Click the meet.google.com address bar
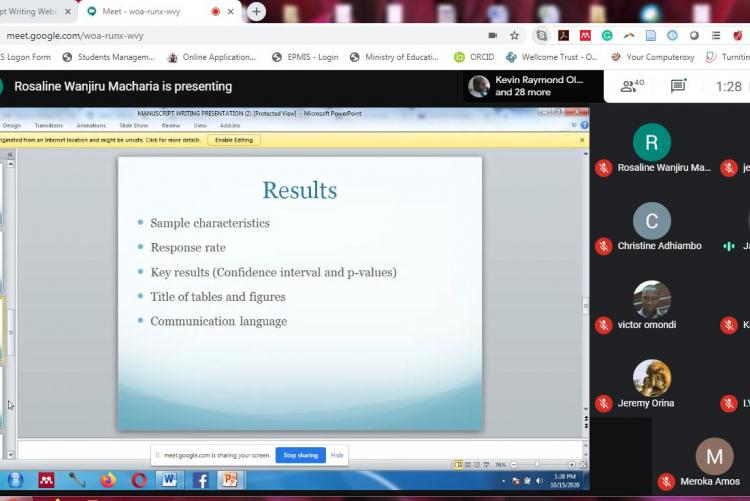The width and height of the screenshot is (750, 501). coord(200,35)
